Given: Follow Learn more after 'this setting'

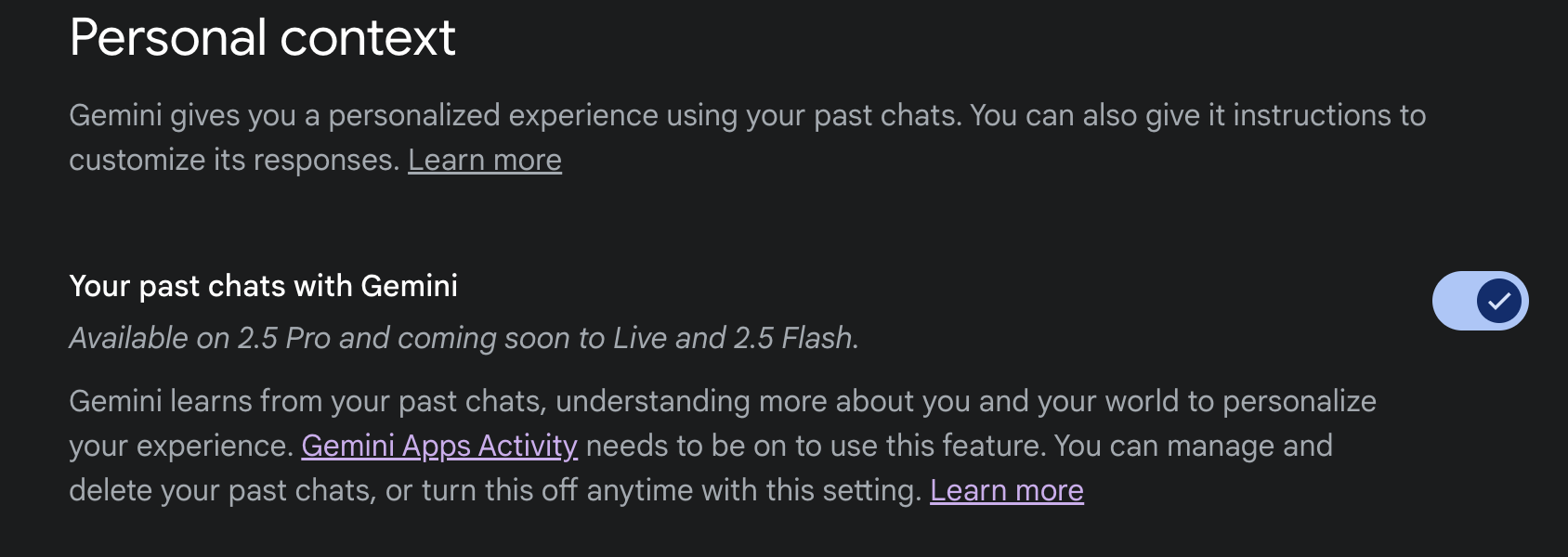Looking at the screenshot, I should (1006, 491).
